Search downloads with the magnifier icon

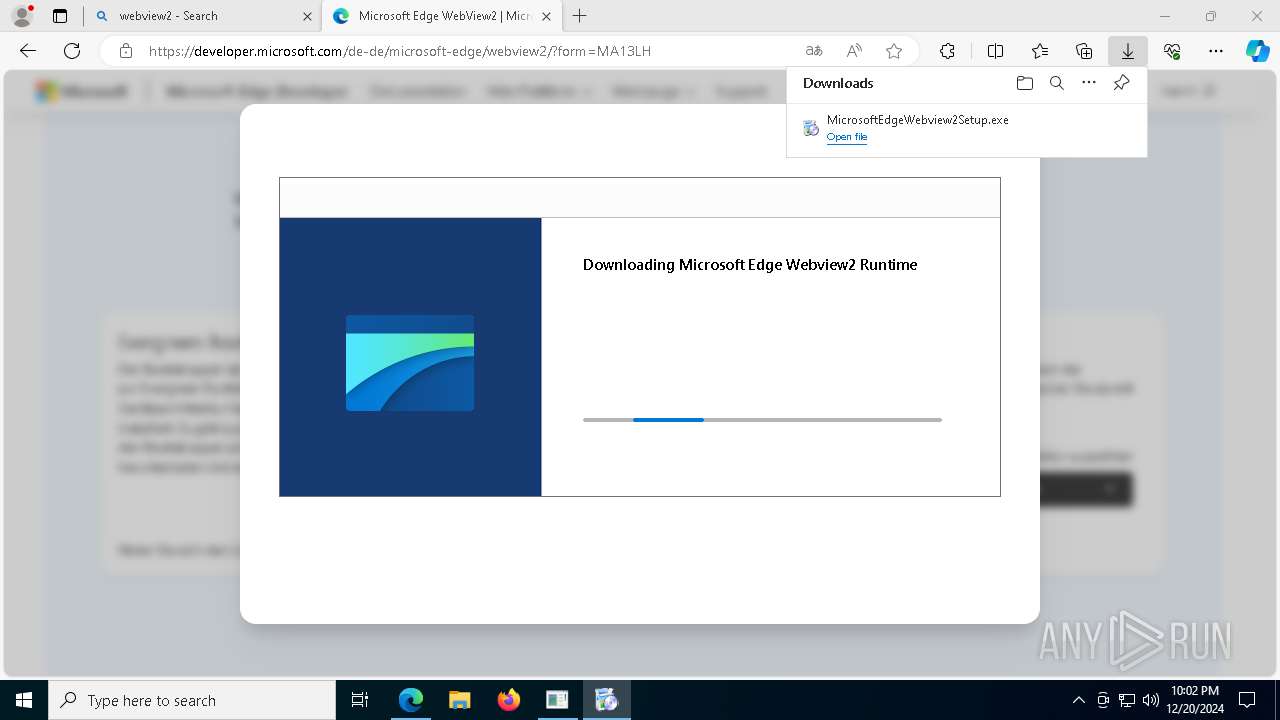click(1056, 83)
